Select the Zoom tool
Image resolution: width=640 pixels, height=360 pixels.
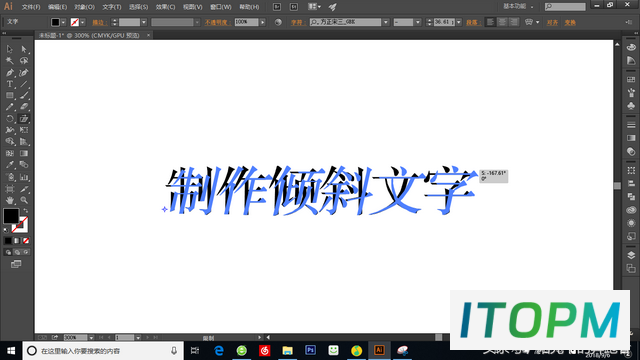pos(24,200)
